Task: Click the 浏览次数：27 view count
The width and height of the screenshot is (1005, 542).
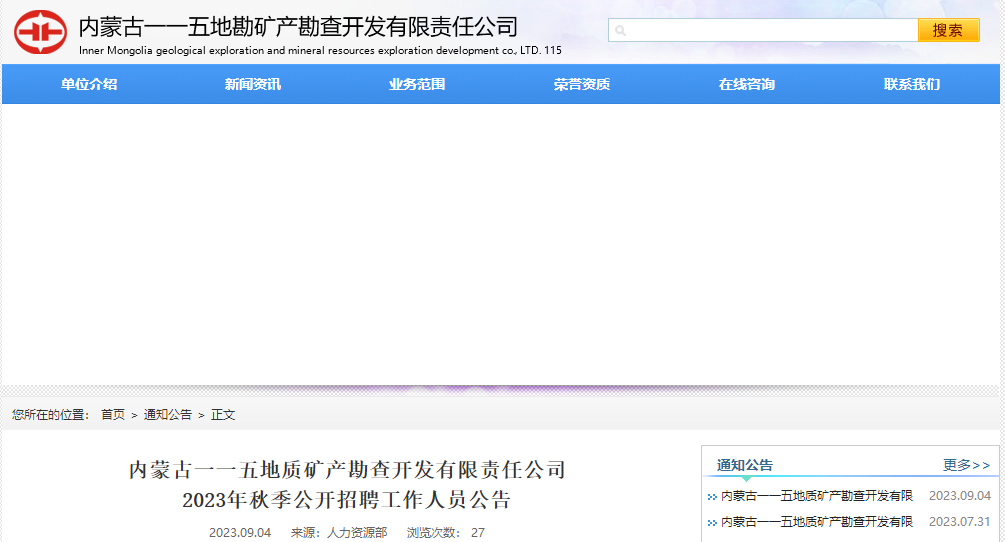Action: tap(446, 533)
